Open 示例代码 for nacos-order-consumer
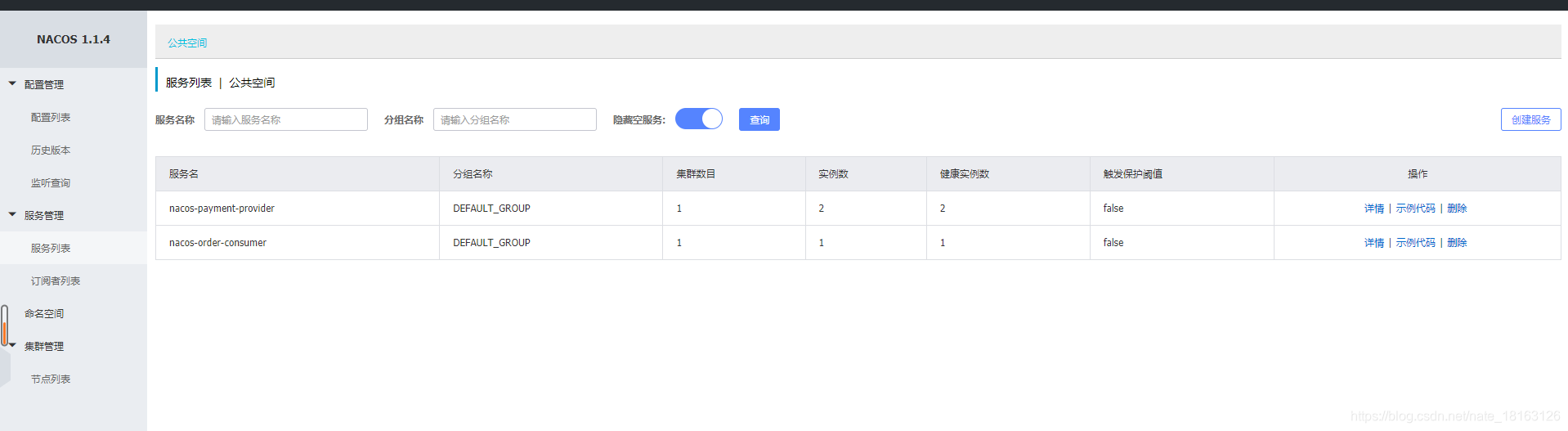 [1415, 243]
